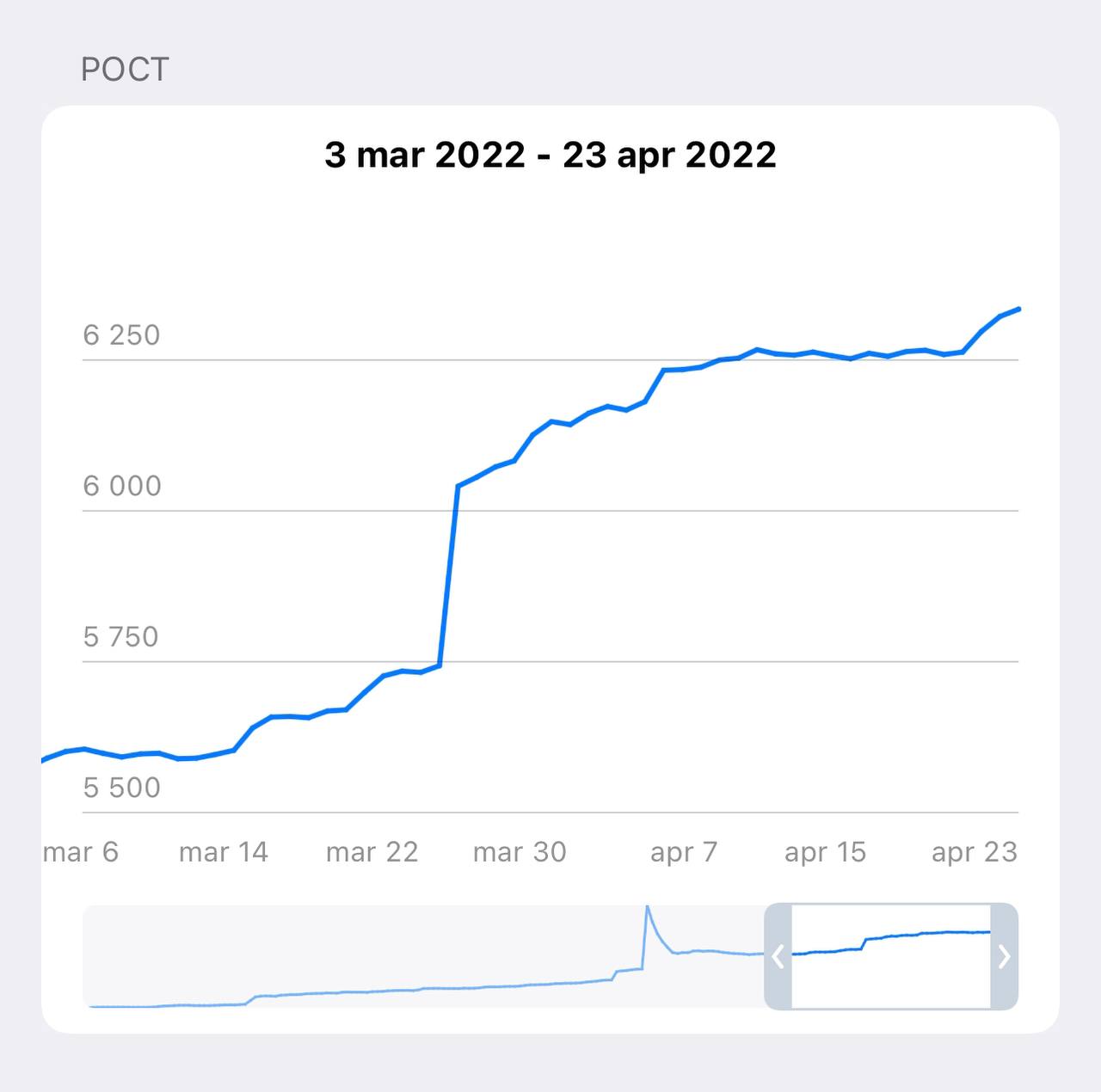Click the highlighted selection window in overview chart

[891, 956]
